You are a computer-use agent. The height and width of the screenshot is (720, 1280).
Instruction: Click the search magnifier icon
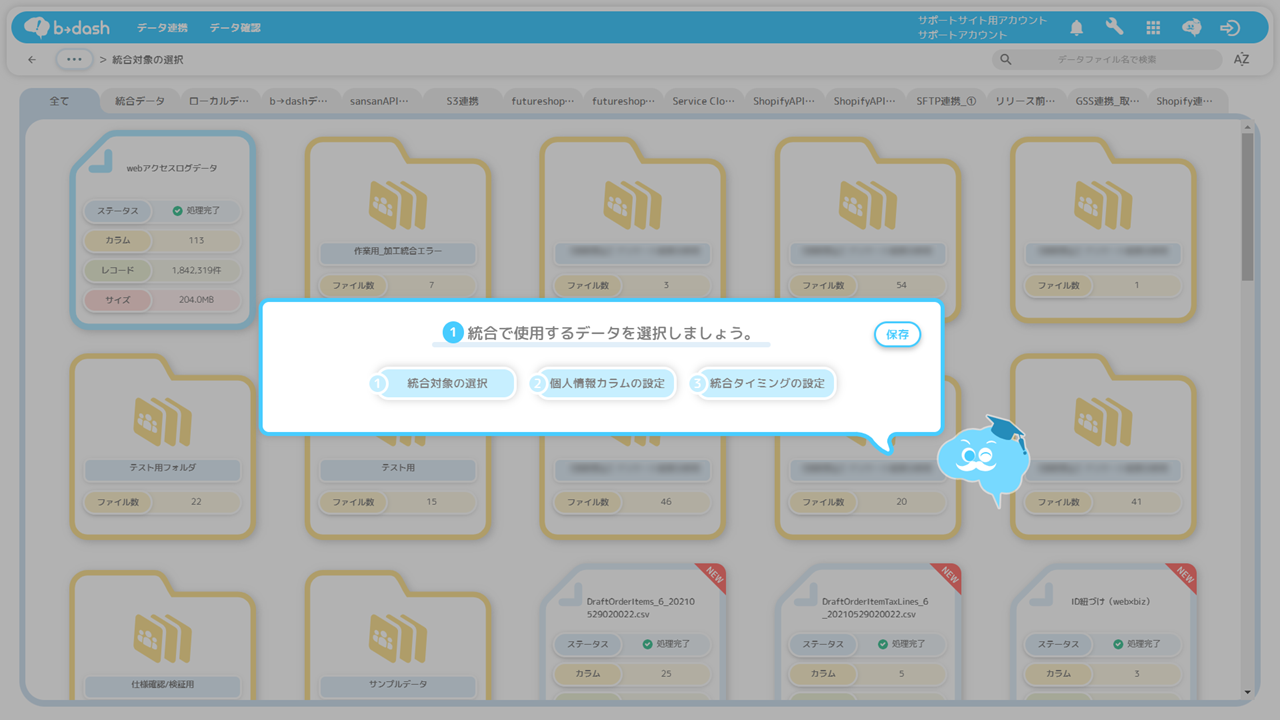1007,60
